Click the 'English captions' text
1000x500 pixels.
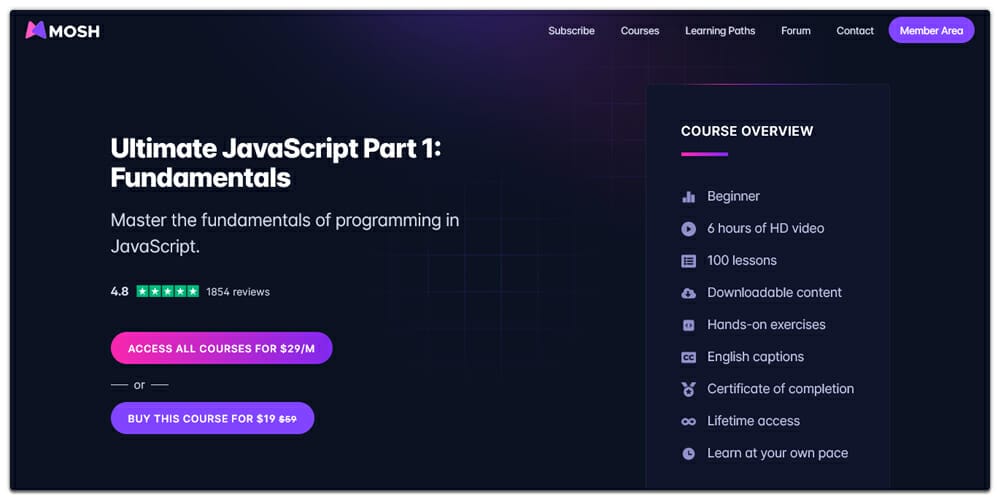[755, 357]
